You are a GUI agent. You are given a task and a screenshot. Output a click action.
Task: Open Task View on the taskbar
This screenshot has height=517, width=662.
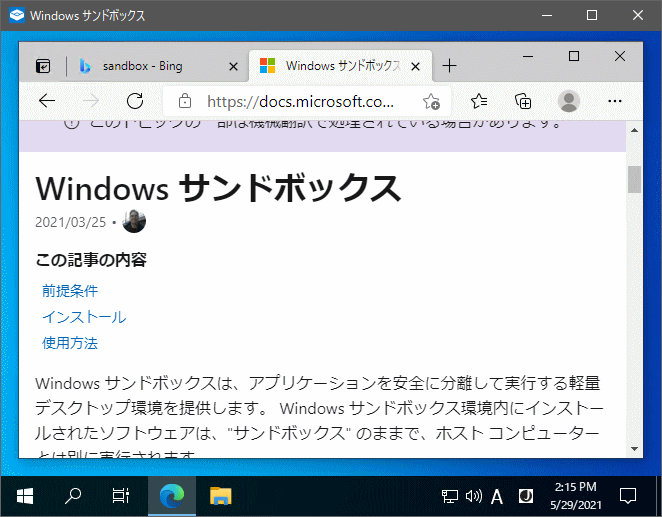click(x=121, y=496)
